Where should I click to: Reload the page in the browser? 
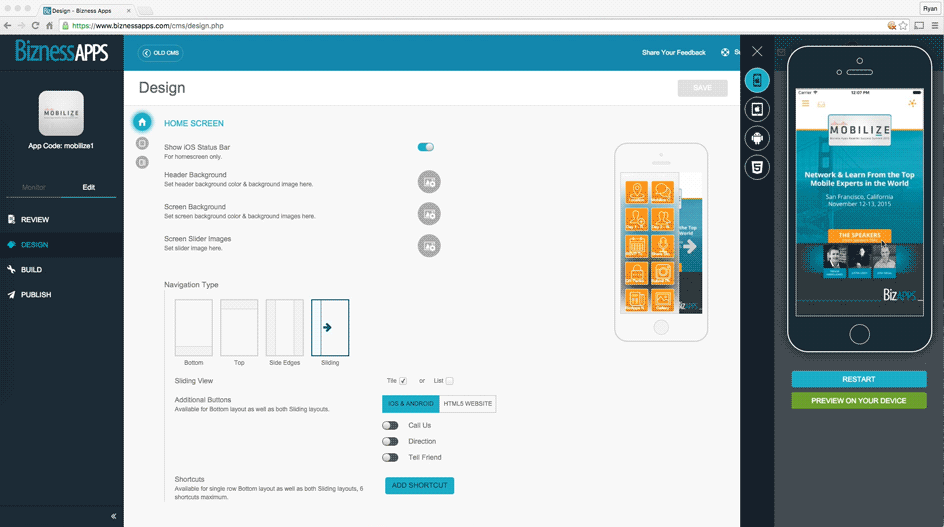35,25
